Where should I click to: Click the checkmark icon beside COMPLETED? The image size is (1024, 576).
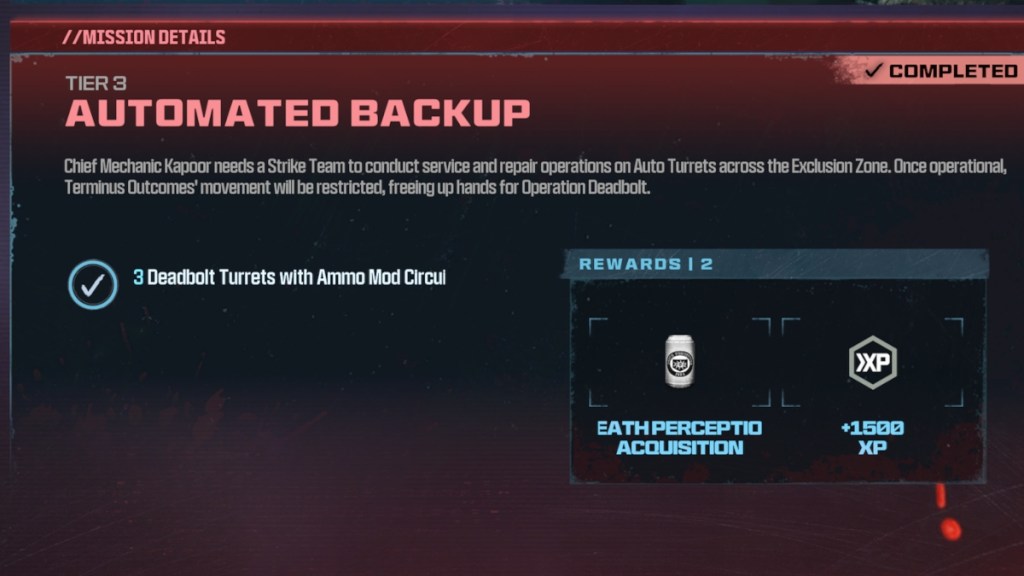pos(873,71)
